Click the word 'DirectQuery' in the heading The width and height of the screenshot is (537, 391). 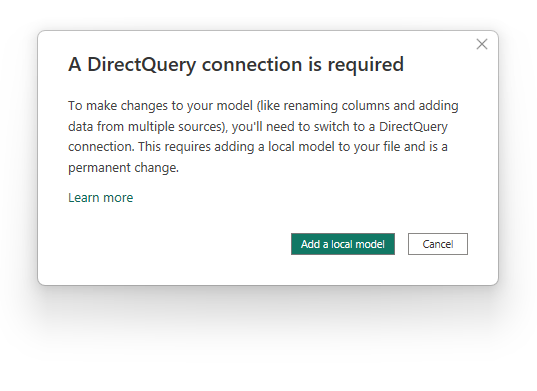(x=142, y=65)
